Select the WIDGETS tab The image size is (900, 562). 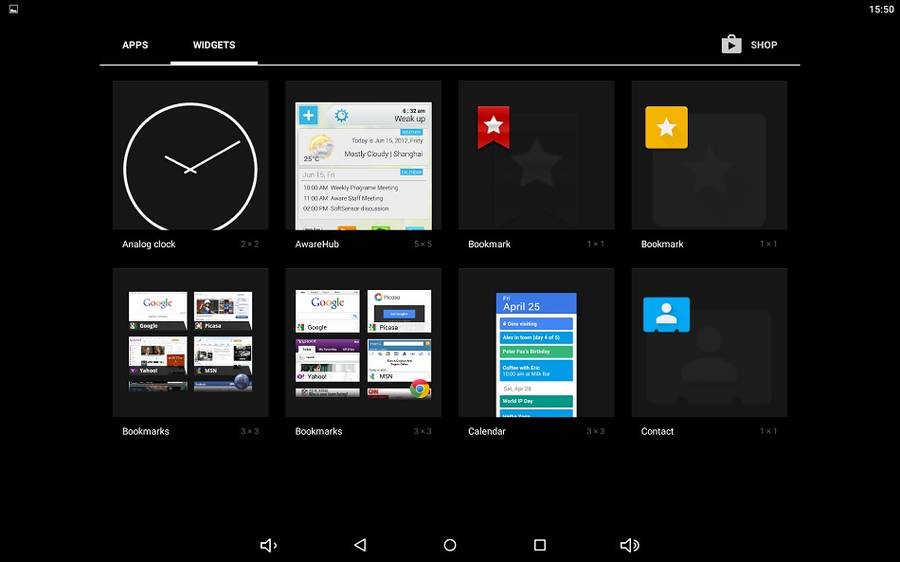click(214, 45)
